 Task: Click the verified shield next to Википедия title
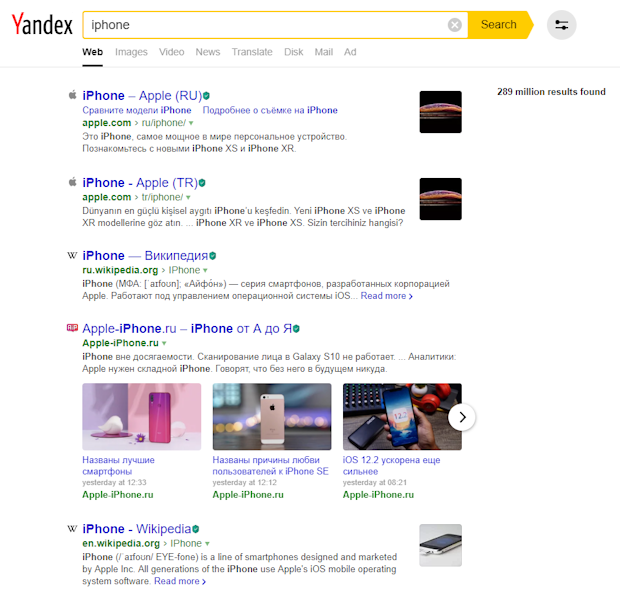point(213,256)
